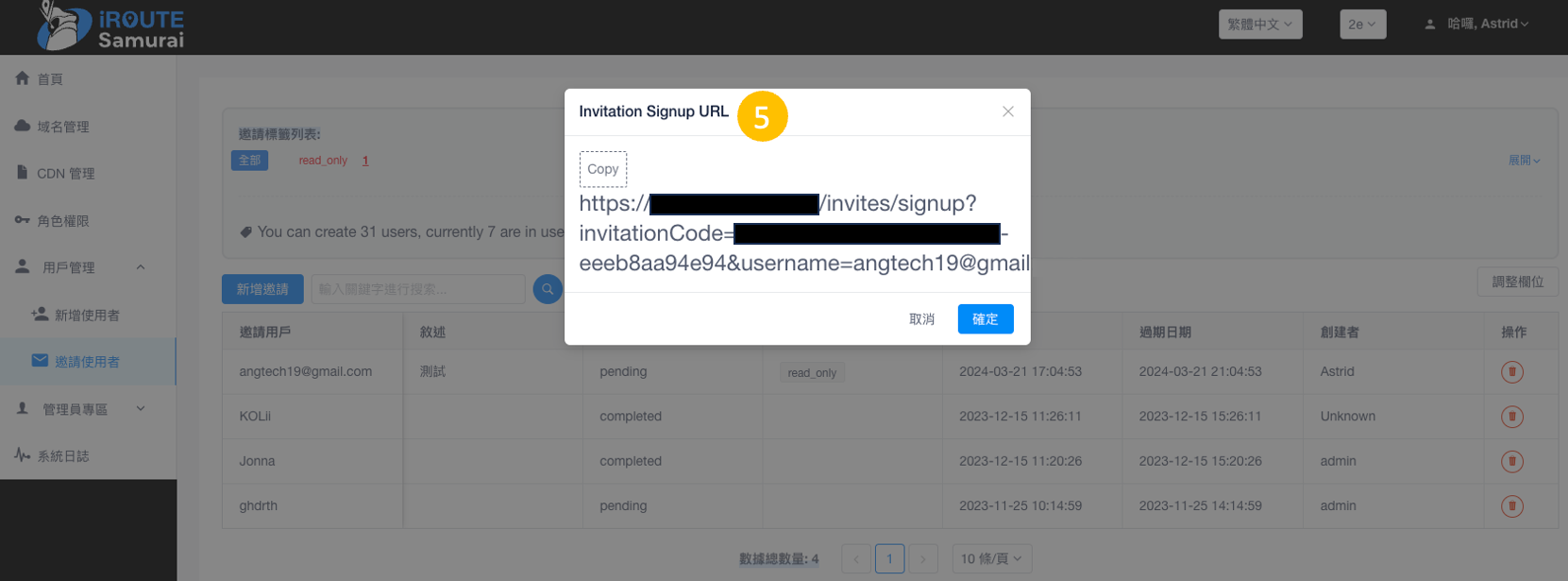Click the 角色權限 key icon
Screen dimensions: 1568x581
23,220
